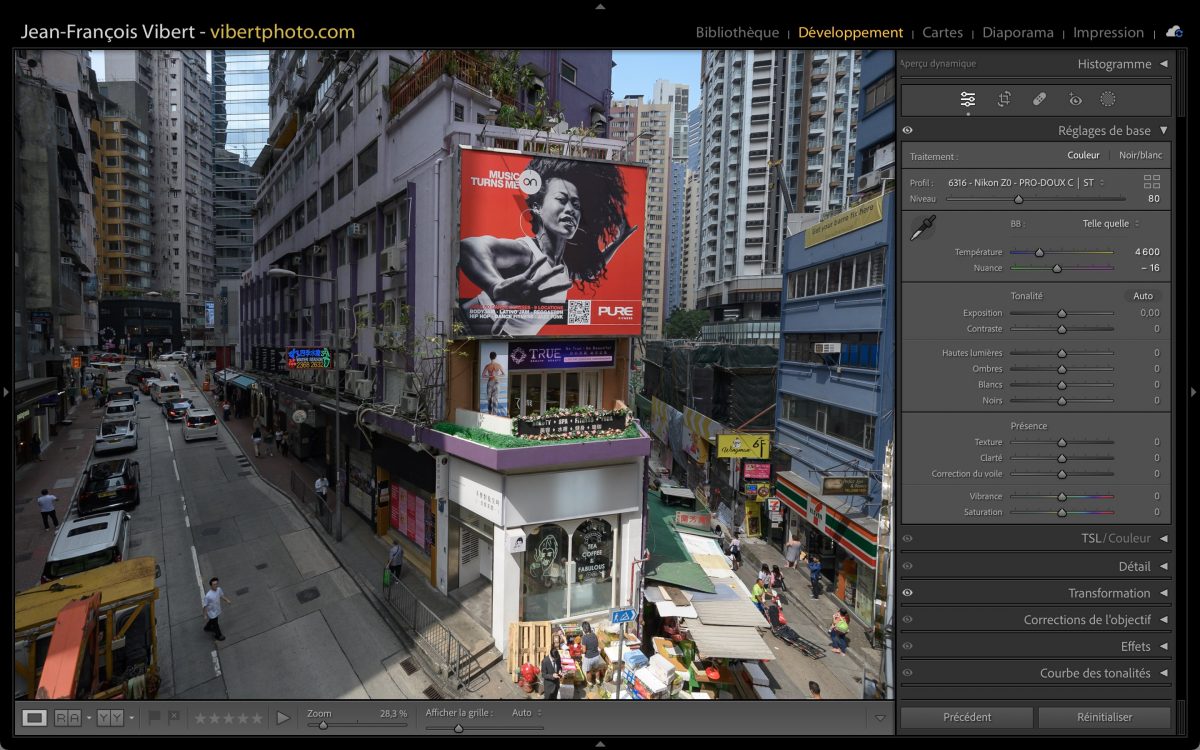Select the Healing bandage tool
Image resolution: width=1200 pixels, height=750 pixels.
click(1039, 99)
